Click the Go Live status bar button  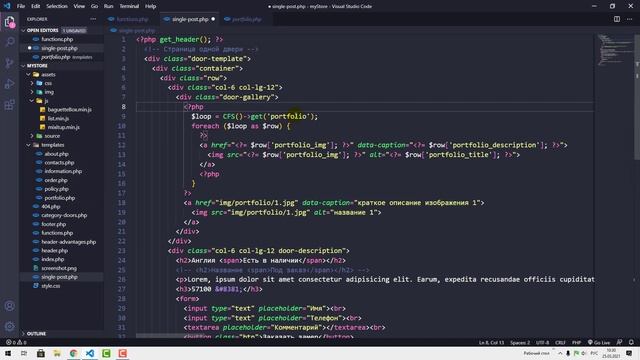pyautogui.click(x=599, y=342)
